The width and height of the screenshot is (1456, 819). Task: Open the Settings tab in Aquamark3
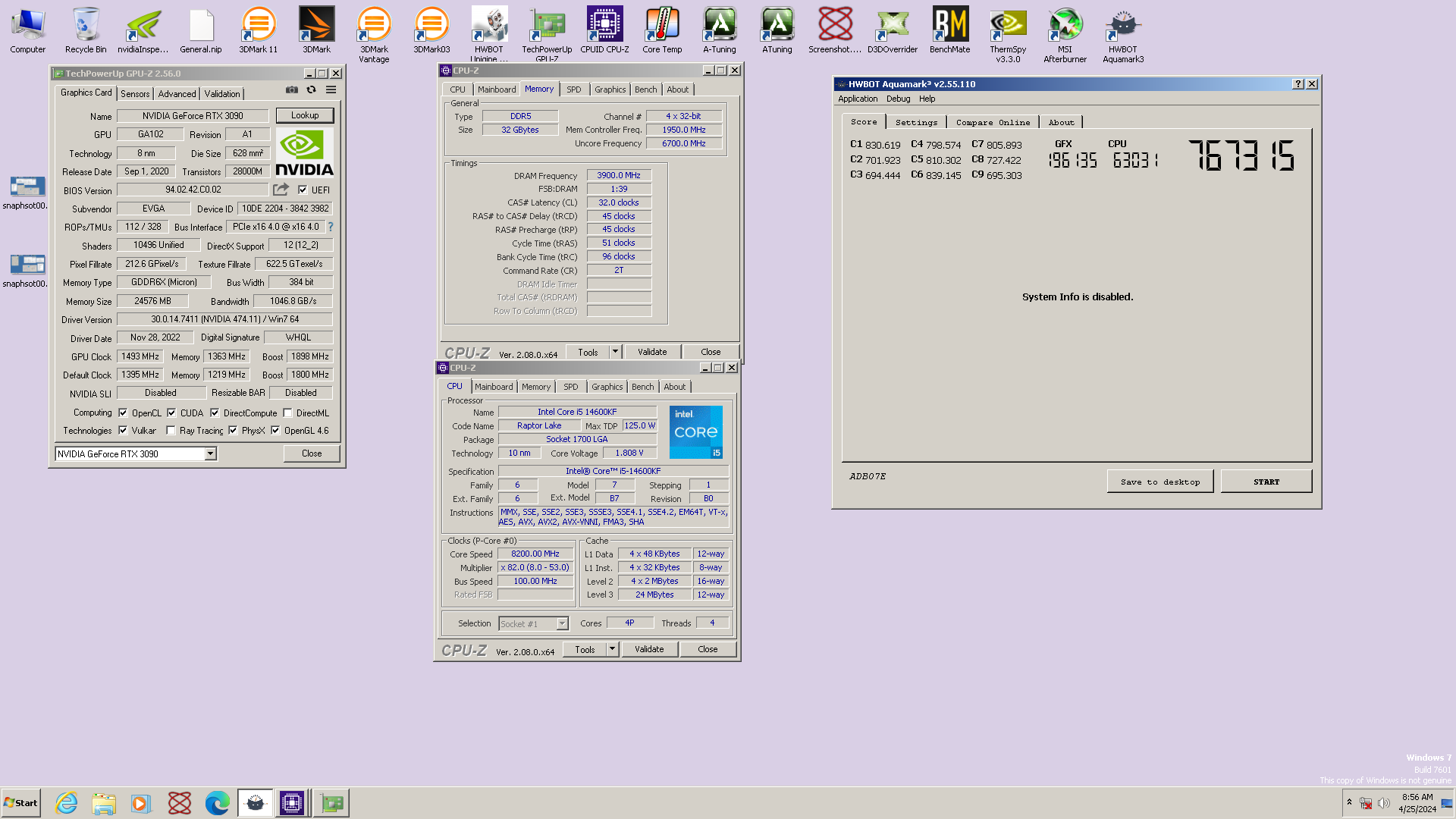[916, 122]
